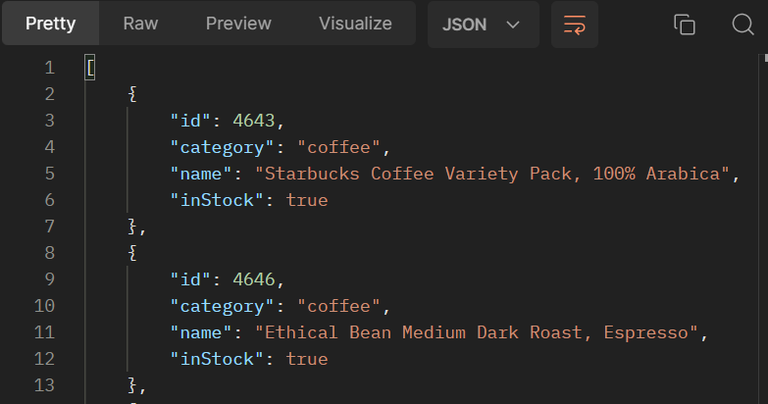768x404 pixels.
Task: Click the "id" key on line 9
Action: (191, 280)
